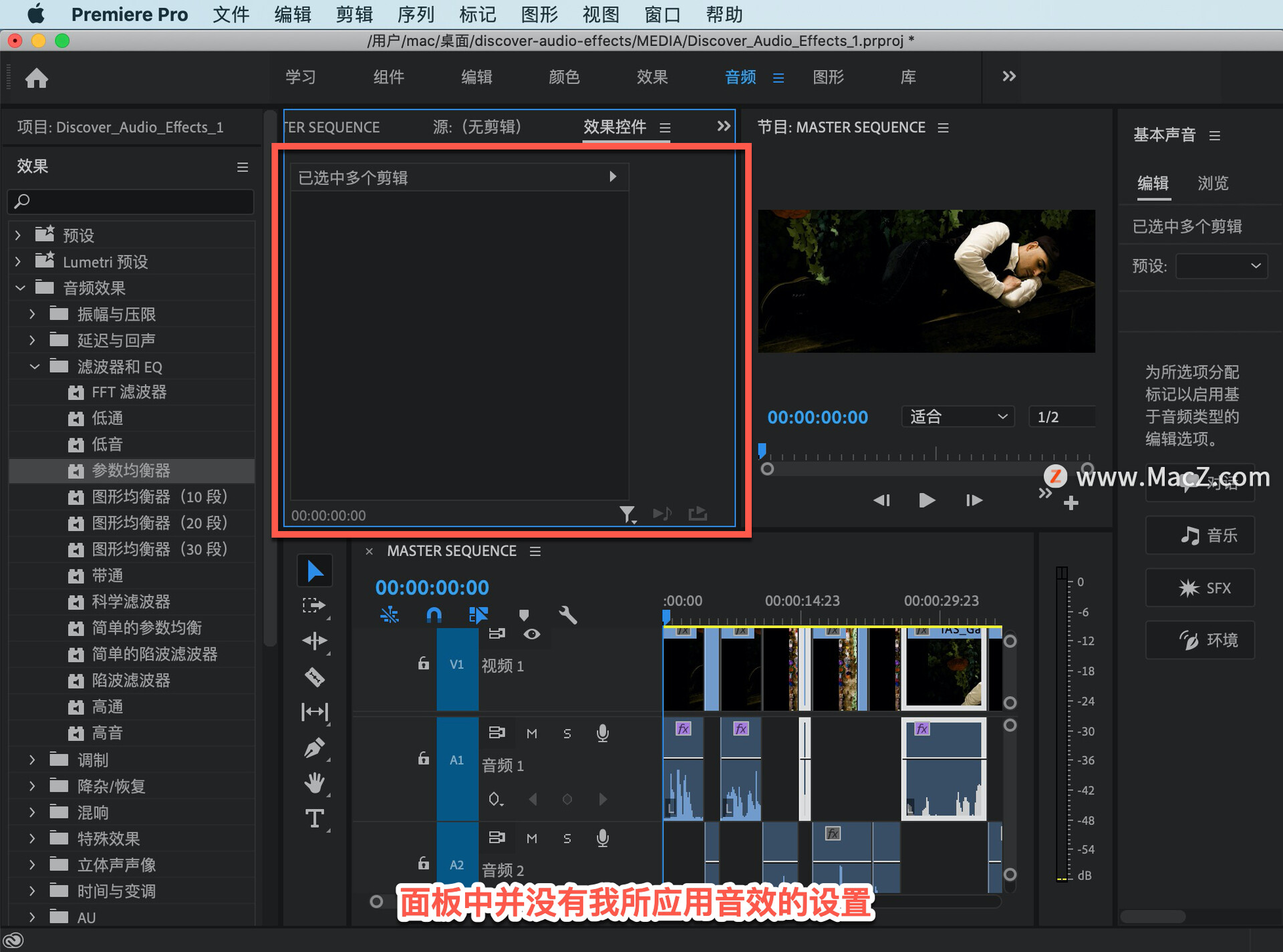The image size is (1283, 952).
Task: Open Effect Controls panel menu icon
Action: click(665, 128)
